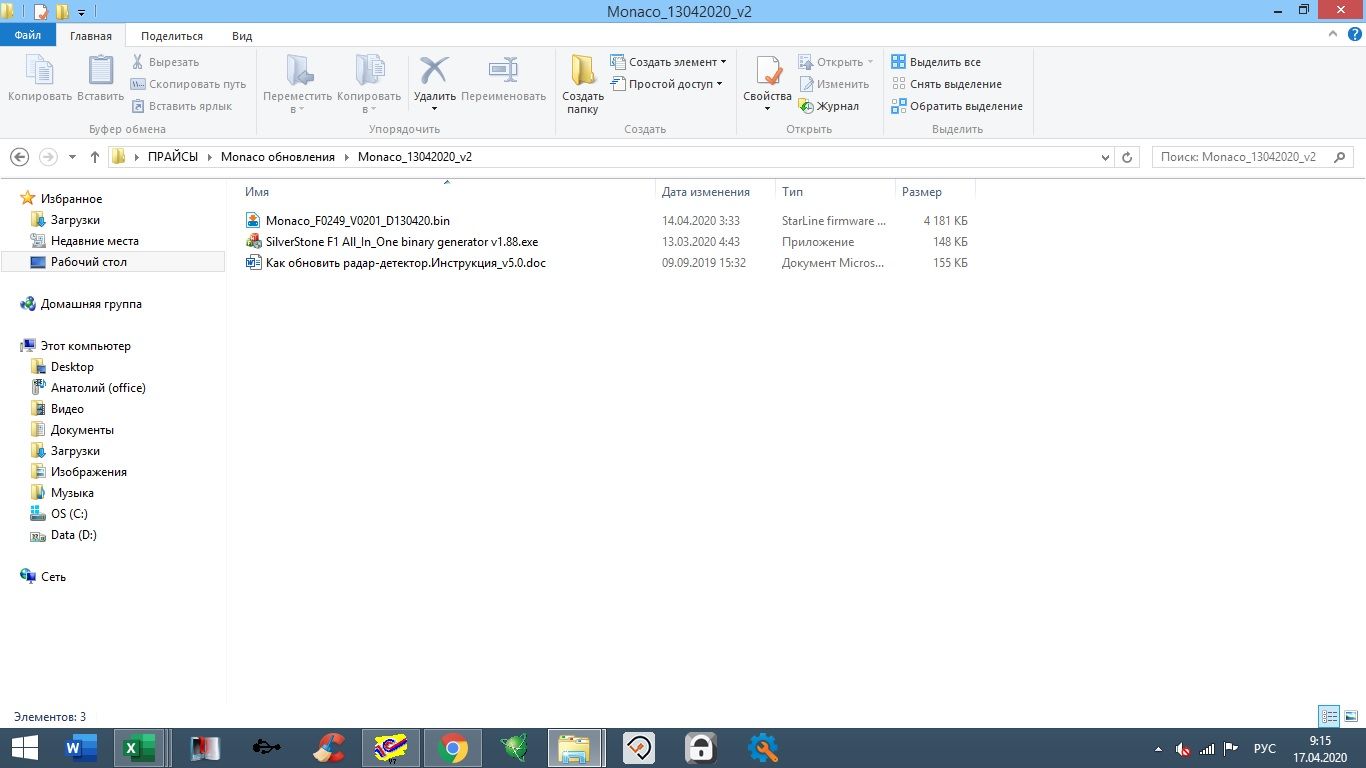This screenshot has width=1366, height=768.
Task: Open Сеть in the navigation pane
Action: point(53,577)
